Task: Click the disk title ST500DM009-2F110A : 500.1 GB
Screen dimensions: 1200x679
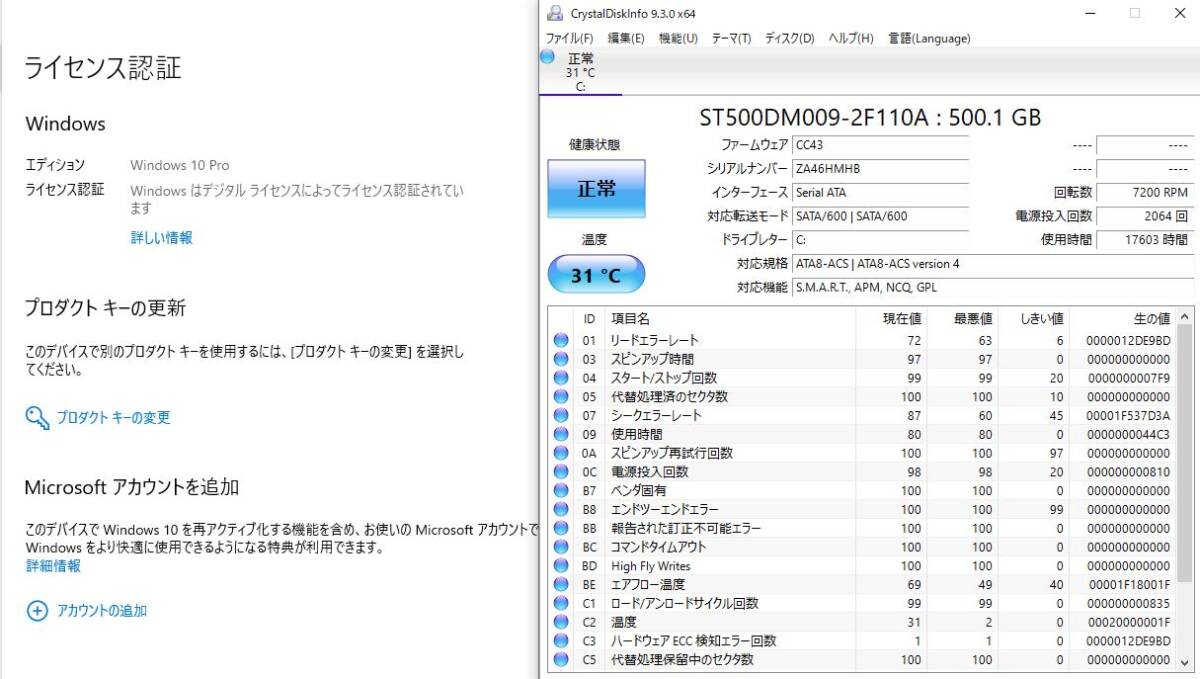Action: [x=870, y=117]
